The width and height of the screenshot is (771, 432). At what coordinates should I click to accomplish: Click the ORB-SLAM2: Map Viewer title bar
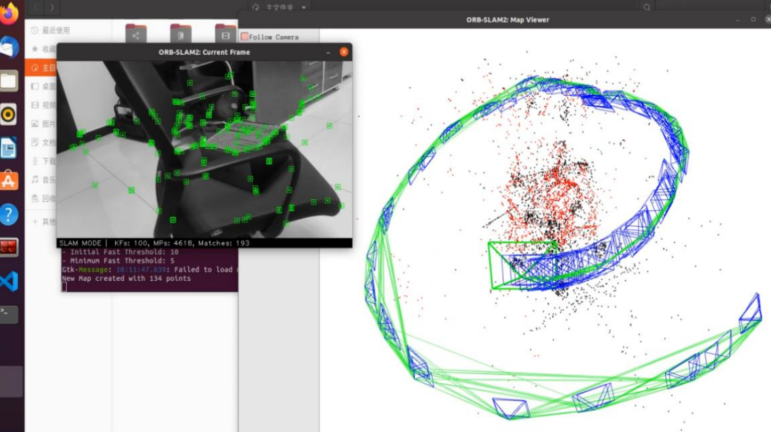click(x=507, y=20)
